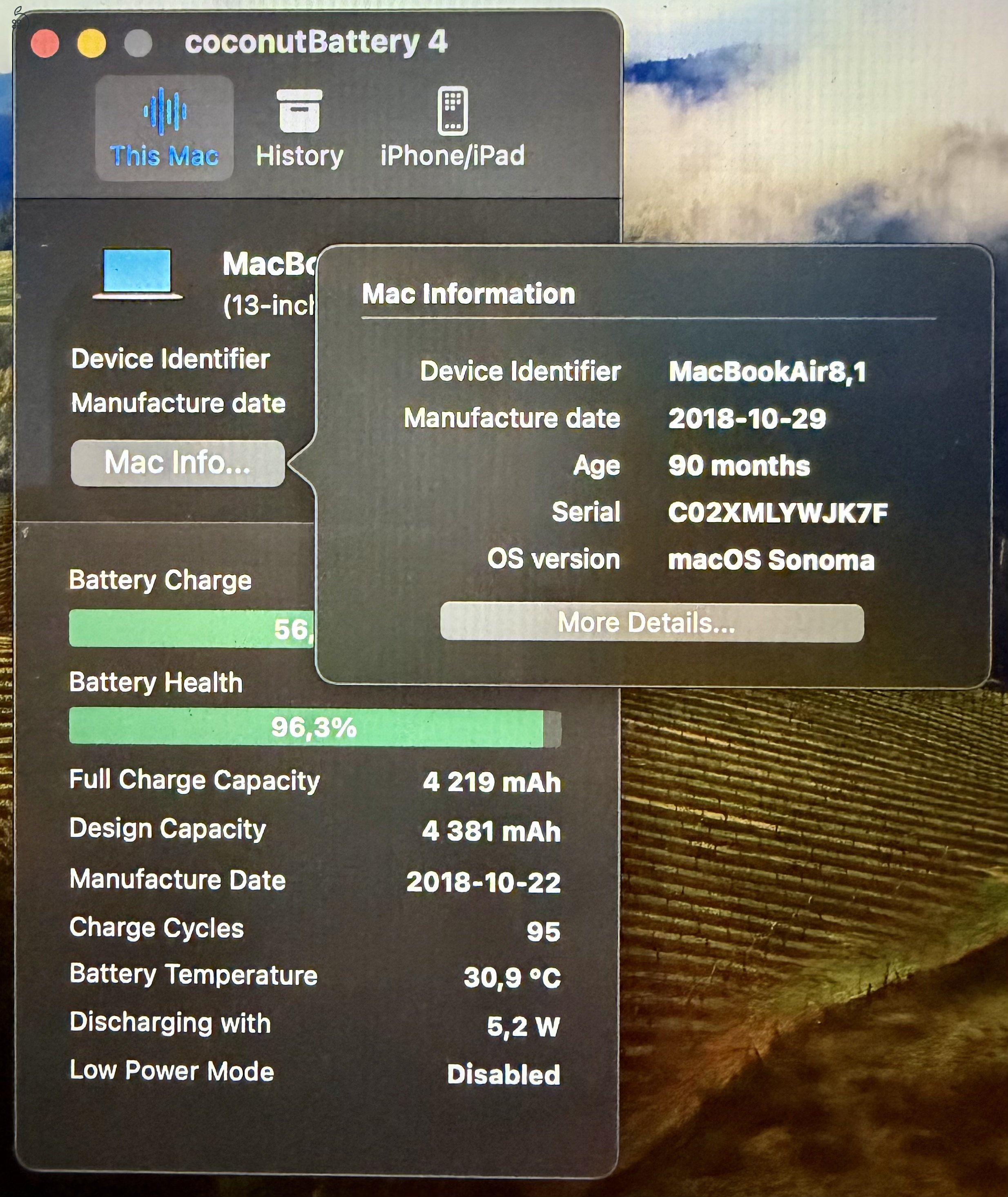Viewport: 1008px width, 1197px height.
Task: Click the popover Device Identifier label
Action: click(x=521, y=371)
